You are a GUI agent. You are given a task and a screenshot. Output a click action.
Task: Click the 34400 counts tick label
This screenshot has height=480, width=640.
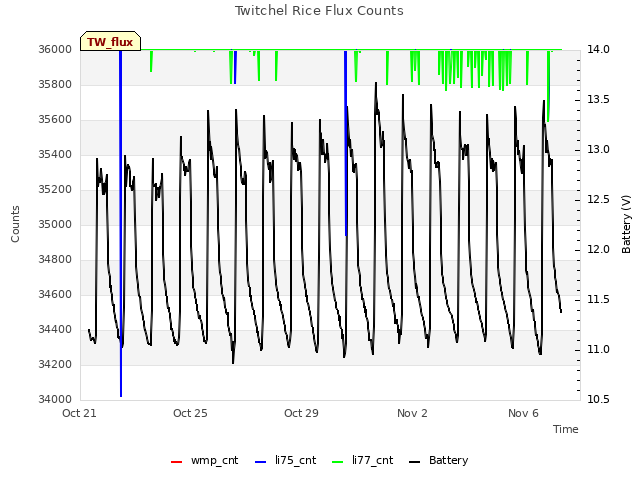click(55, 329)
